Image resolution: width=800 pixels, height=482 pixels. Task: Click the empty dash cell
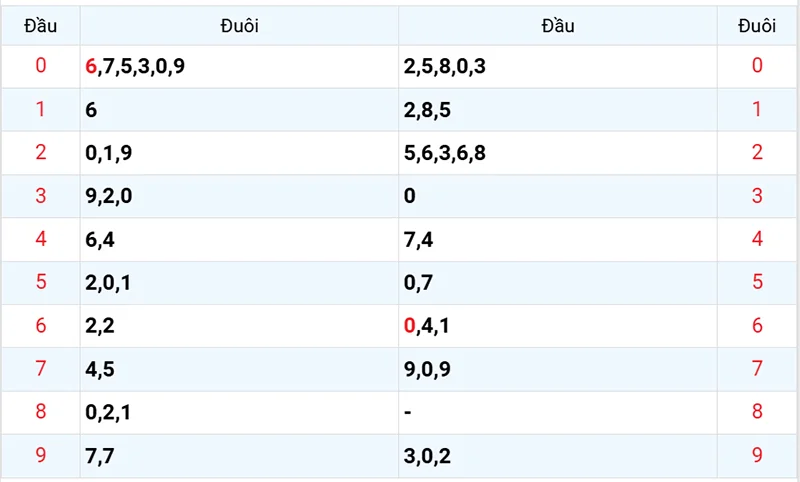tap(409, 411)
